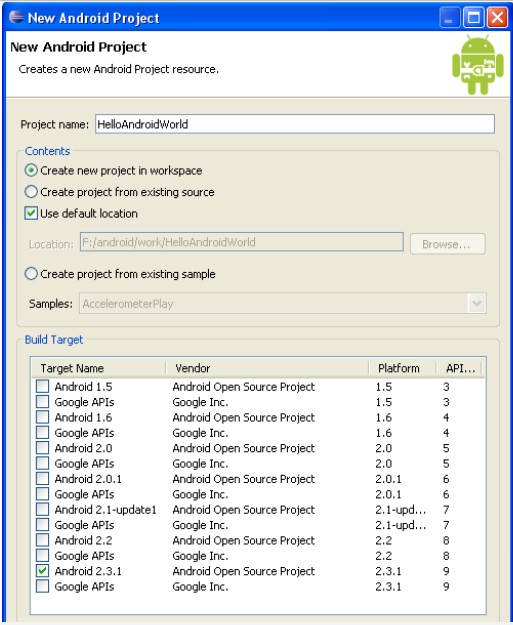Click into the Project name field
513x625 pixels.
point(295,124)
